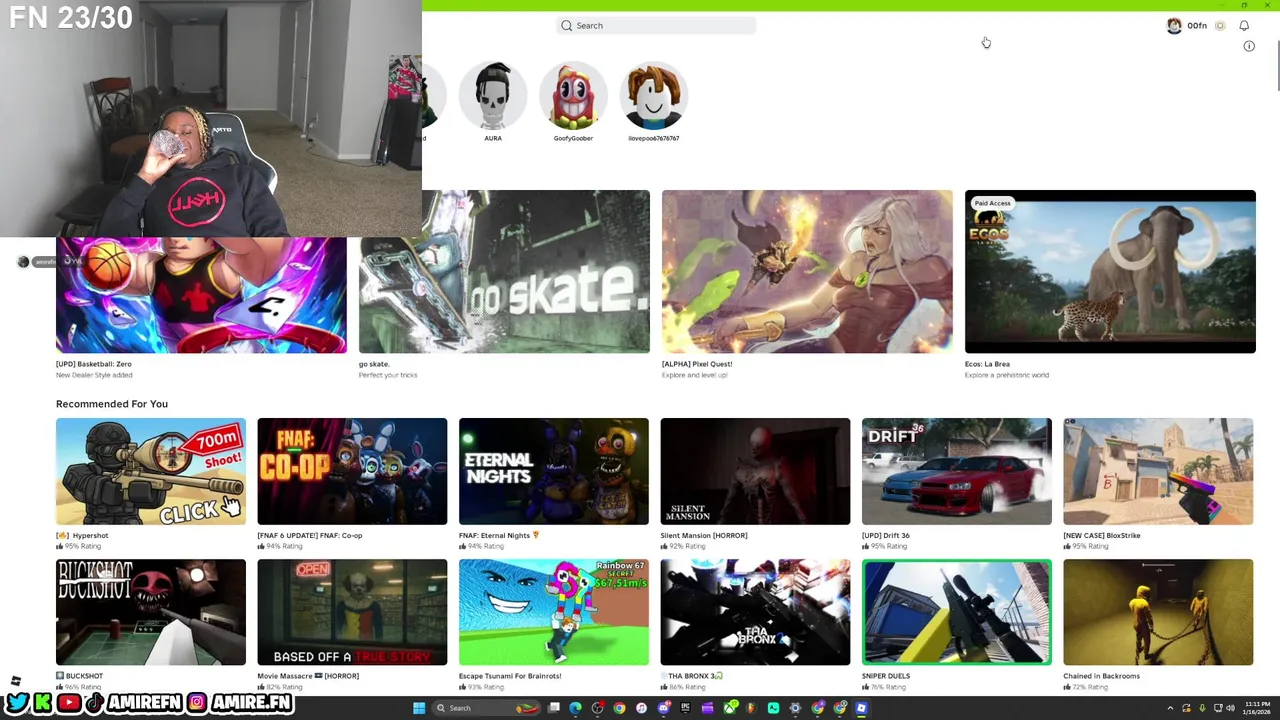Click the magnifier icon in Roblox search
Viewport: 1280px width, 720px height.
pyautogui.click(x=567, y=25)
